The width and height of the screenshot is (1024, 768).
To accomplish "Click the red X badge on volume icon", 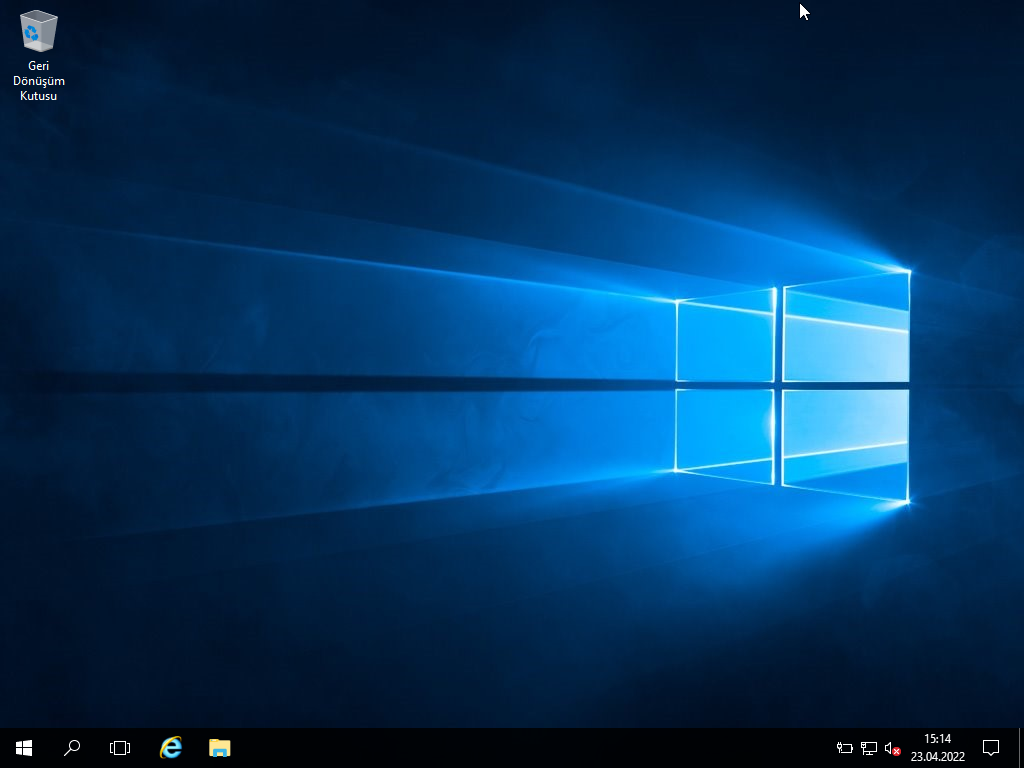I will [897, 752].
